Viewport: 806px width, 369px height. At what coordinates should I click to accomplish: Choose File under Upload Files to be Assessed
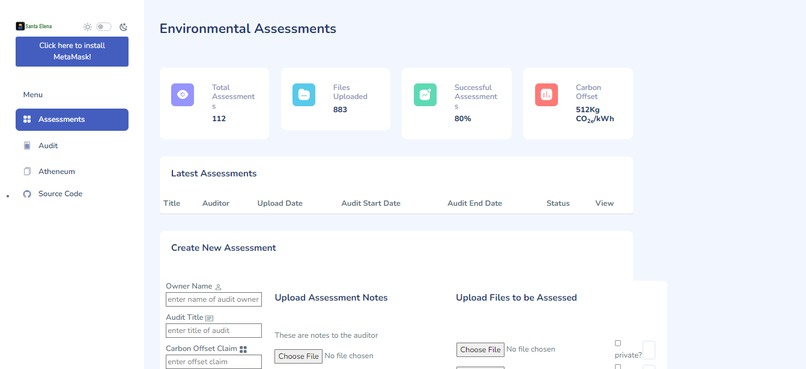[x=480, y=349]
